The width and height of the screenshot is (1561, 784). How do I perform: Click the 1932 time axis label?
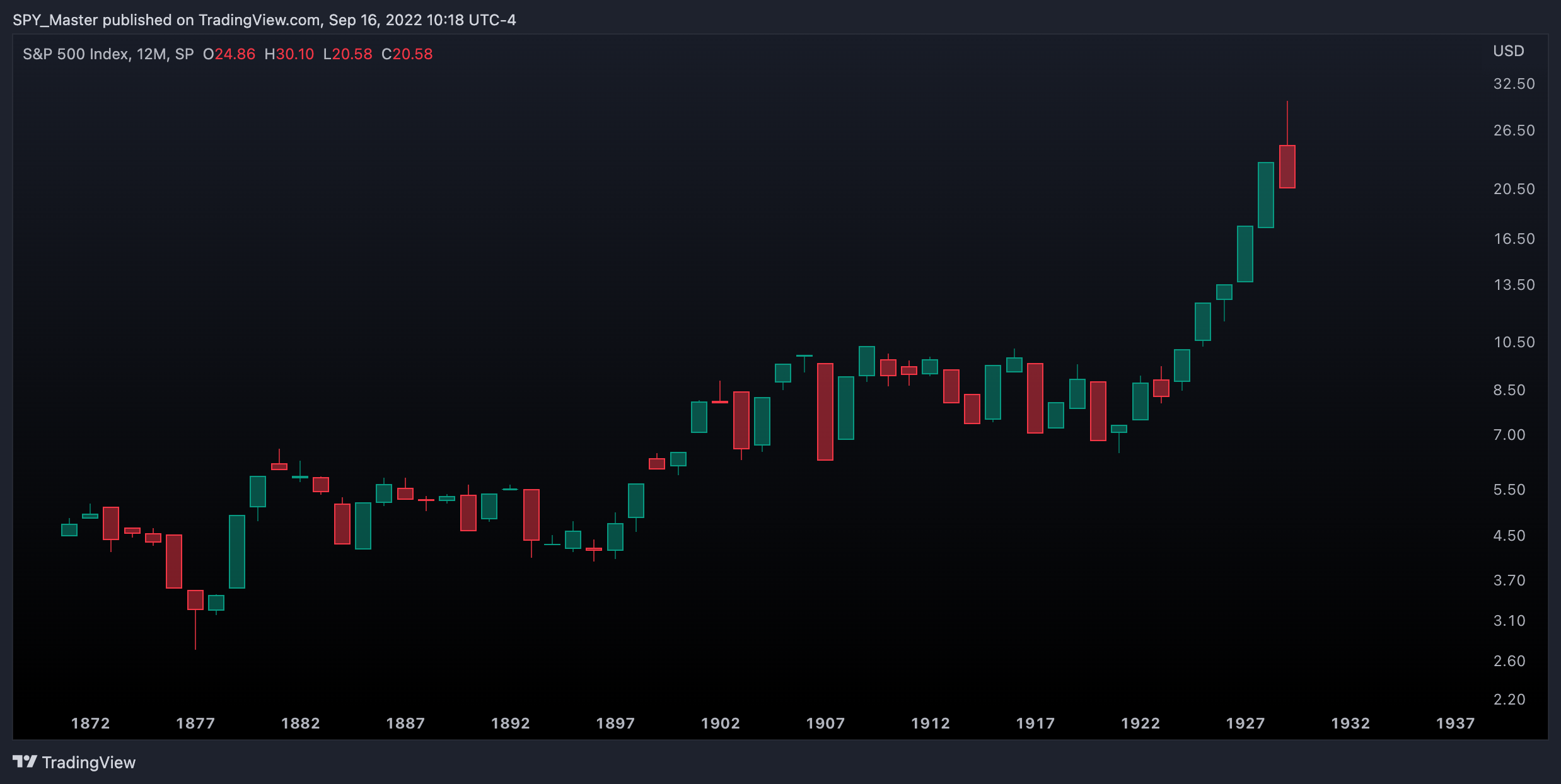(x=1350, y=723)
